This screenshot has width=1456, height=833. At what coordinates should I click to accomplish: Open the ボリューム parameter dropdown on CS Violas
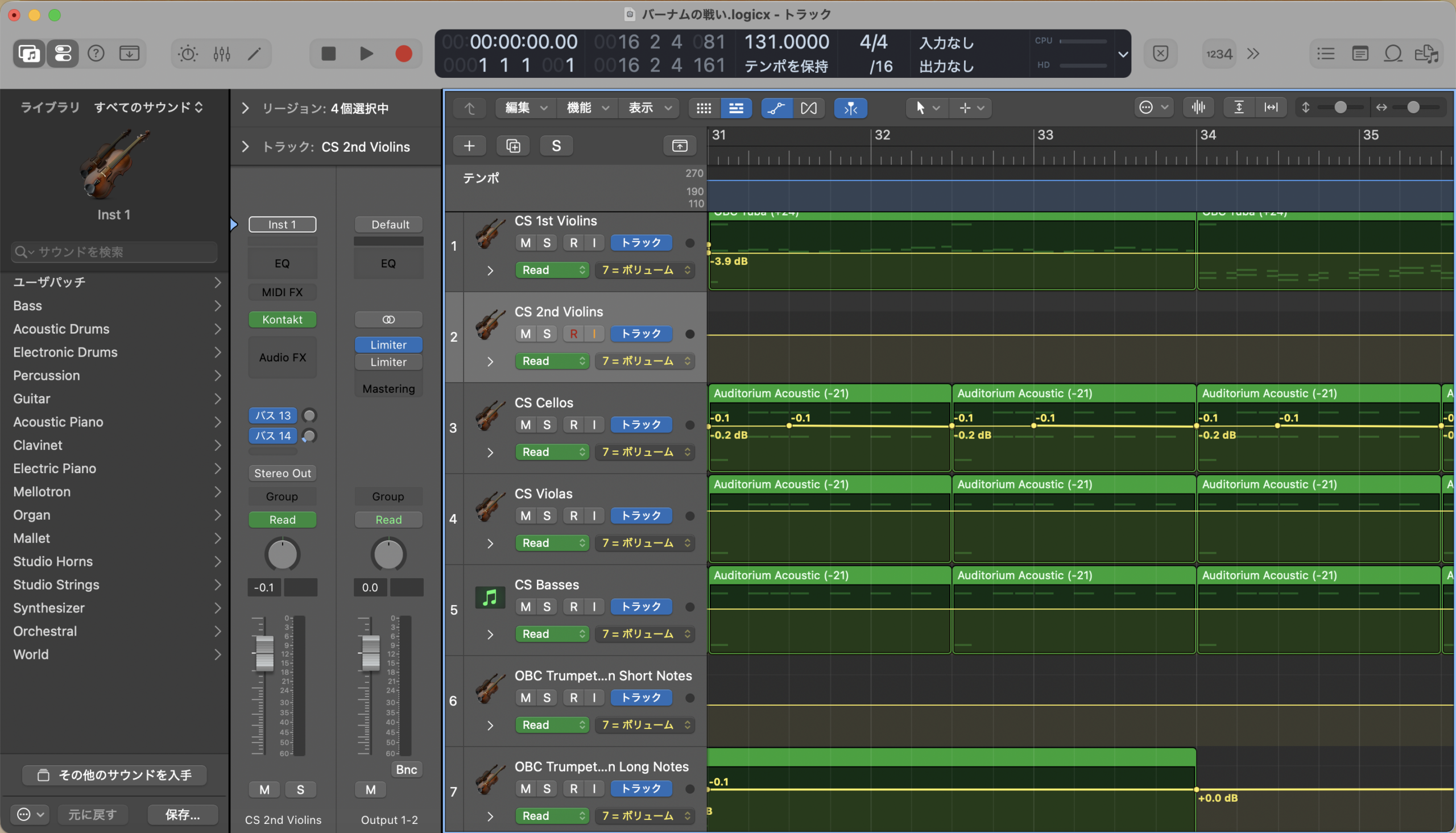pyautogui.click(x=646, y=543)
